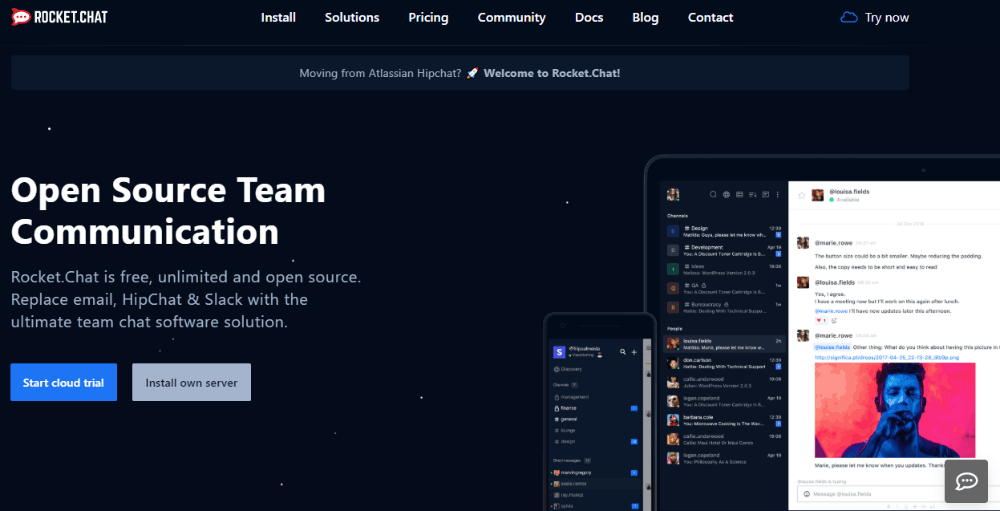Click the globe directory icon in laptop sidebar
The width and height of the screenshot is (1000, 511).
click(x=726, y=195)
